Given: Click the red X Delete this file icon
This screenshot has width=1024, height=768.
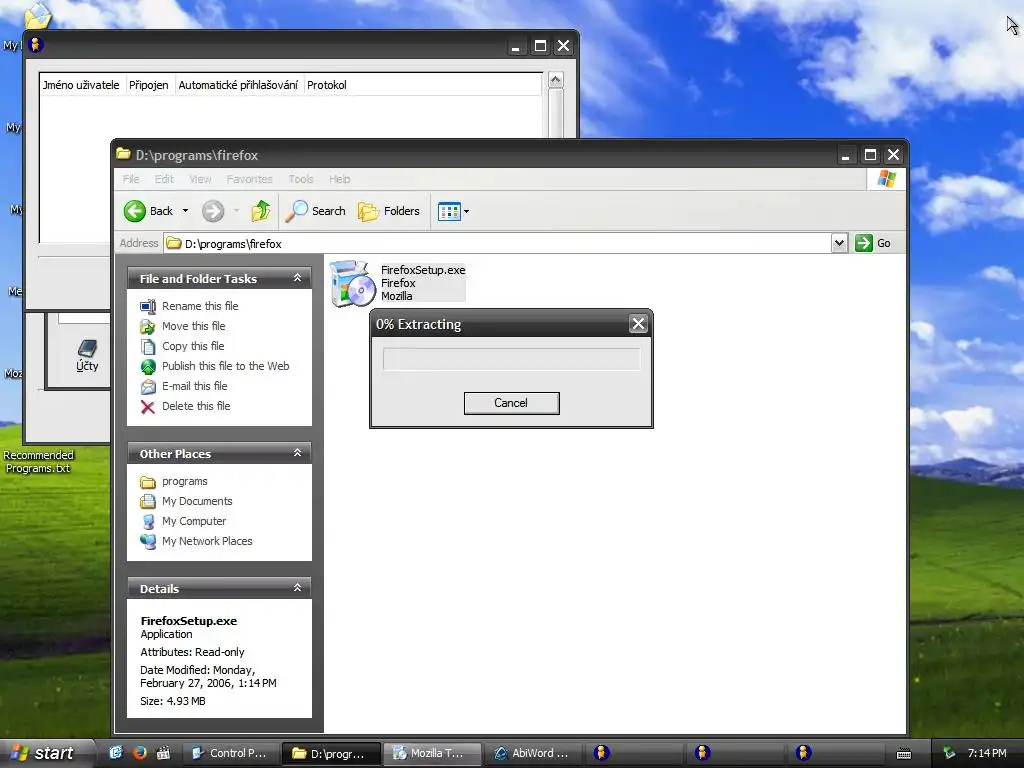Looking at the screenshot, I should [x=148, y=407].
